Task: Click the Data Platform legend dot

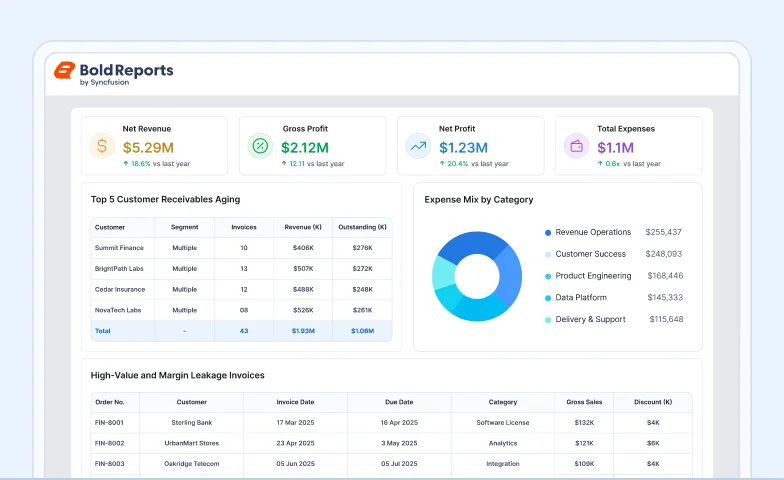Action: click(x=548, y=298)
